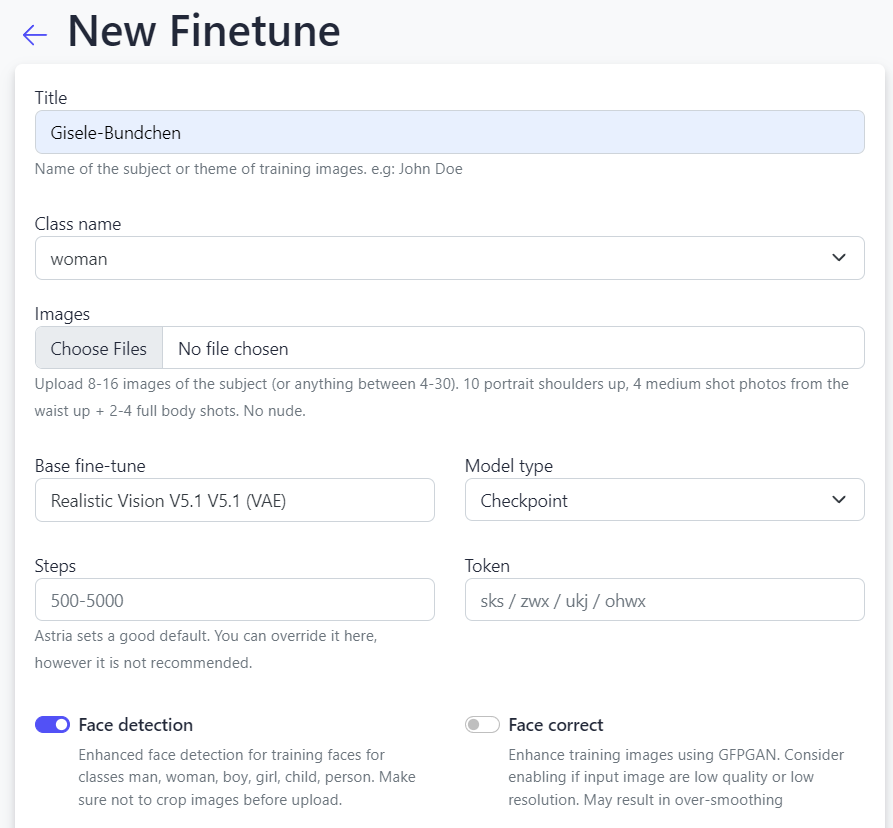The width and height of the screenshot is (893, 828).
Task: Click the 'Face detection' bold label text
Action: pyautogui.click(x=136, y=725)
